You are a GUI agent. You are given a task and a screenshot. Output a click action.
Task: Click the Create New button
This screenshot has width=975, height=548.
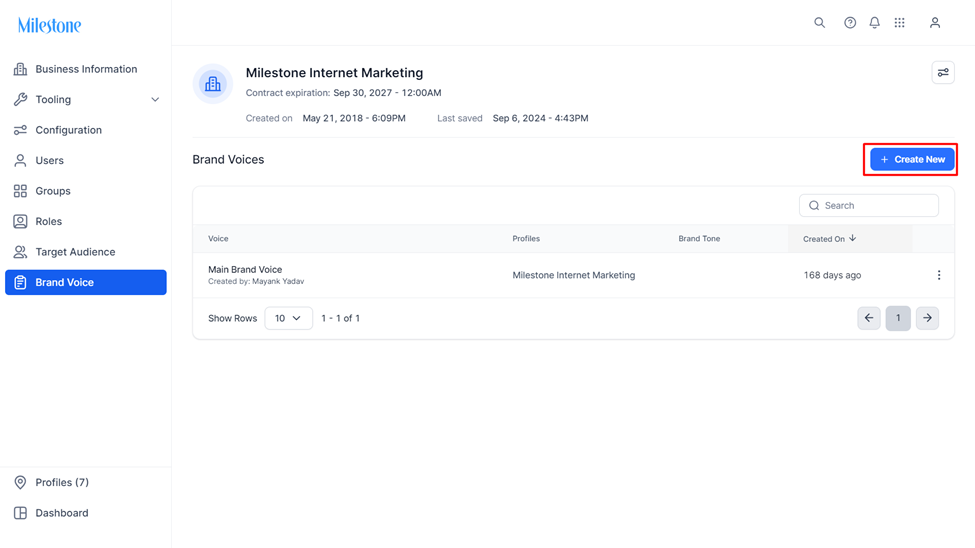pos(912,159)
